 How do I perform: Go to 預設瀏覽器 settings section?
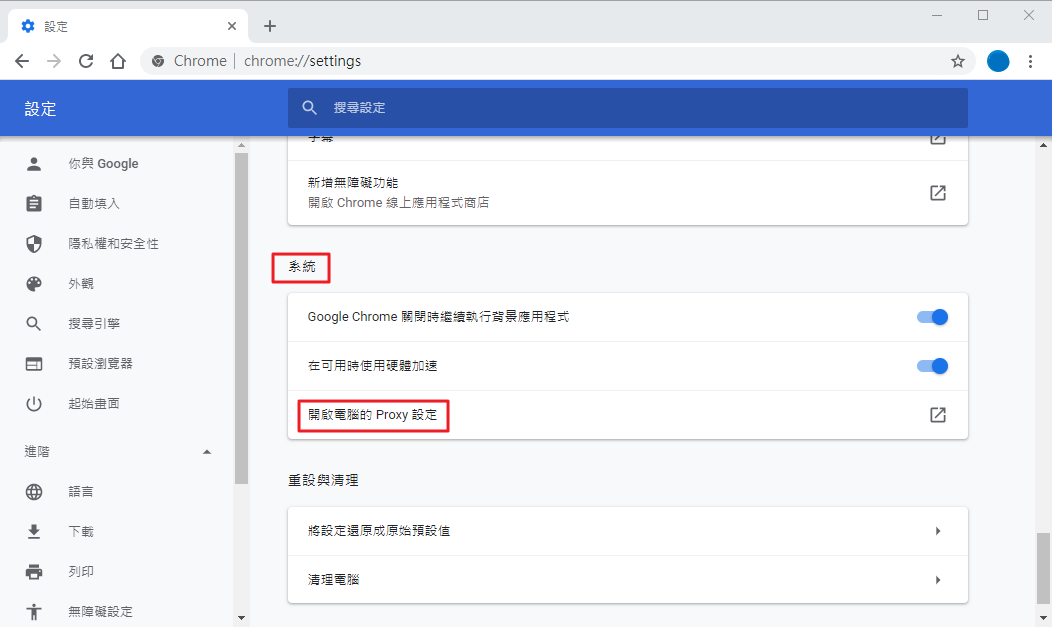coord(101,363)
